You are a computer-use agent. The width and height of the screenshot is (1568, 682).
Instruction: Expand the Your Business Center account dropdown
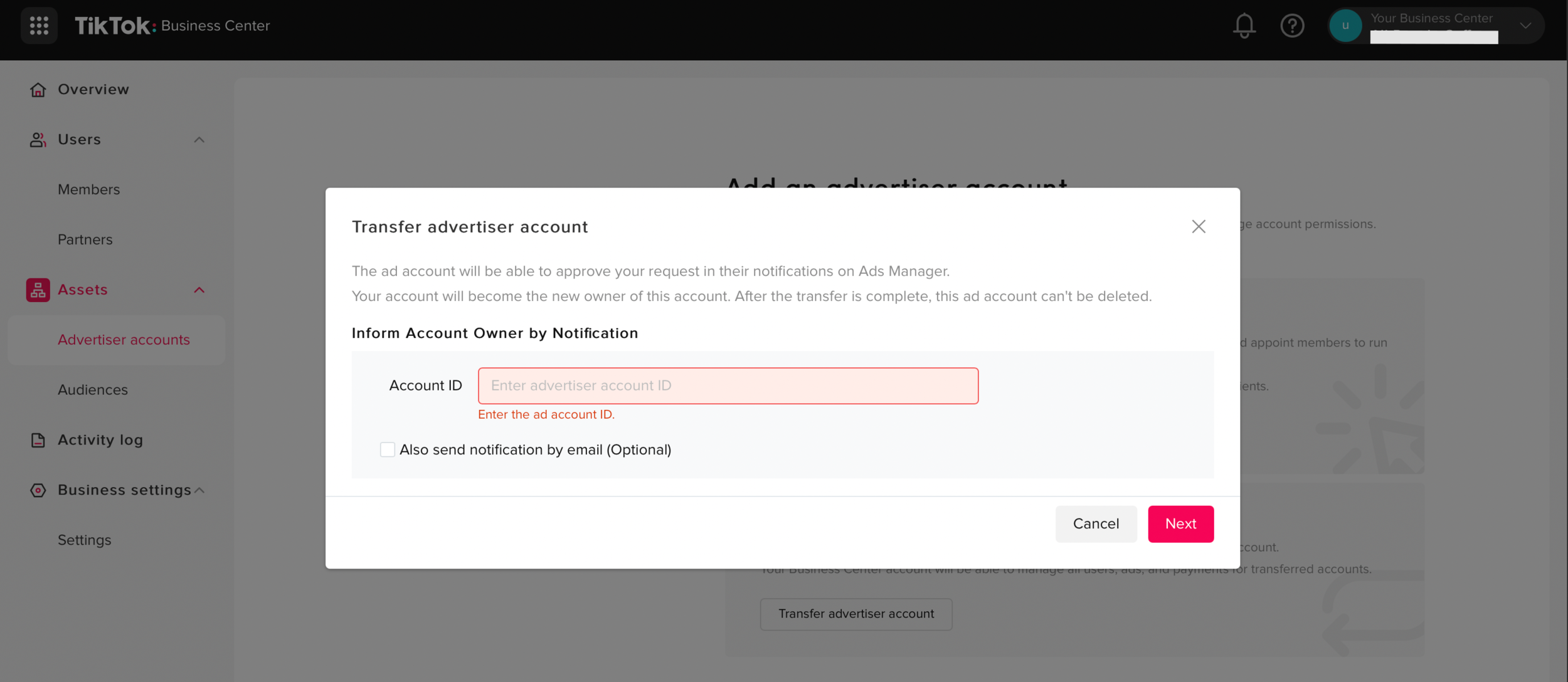pyautogui.click(x=1525, y=26)
